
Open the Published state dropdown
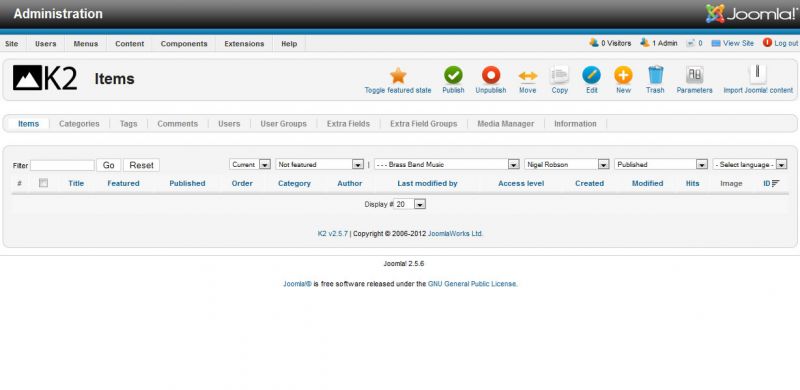[661, 164]
